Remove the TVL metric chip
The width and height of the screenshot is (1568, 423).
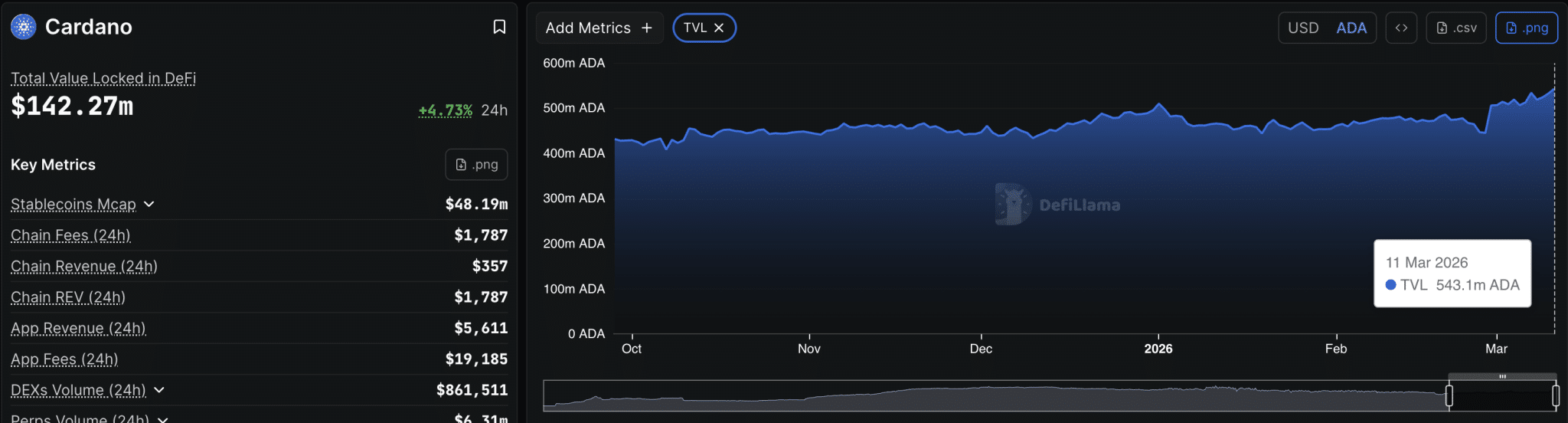tap(719, 28)
